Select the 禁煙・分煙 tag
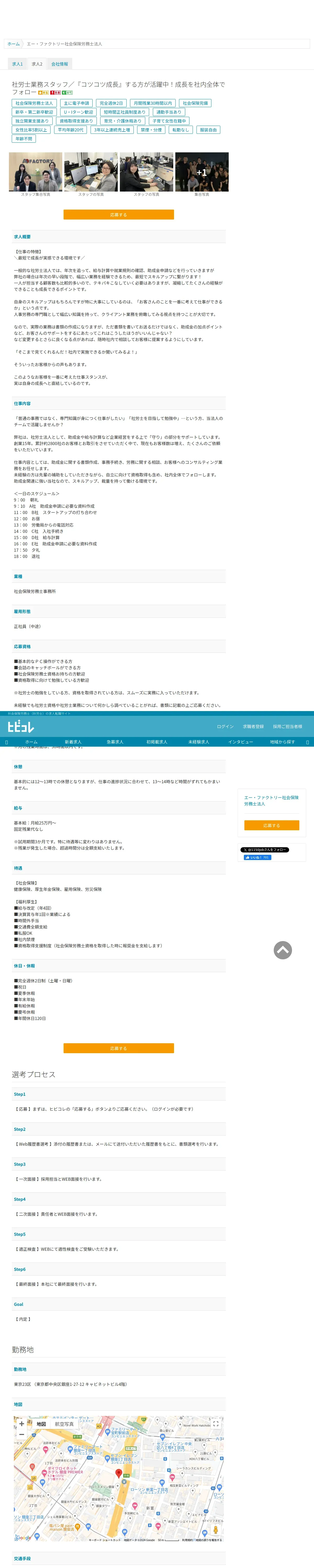Screen dimensions: 314x1568 click(151, 130)
